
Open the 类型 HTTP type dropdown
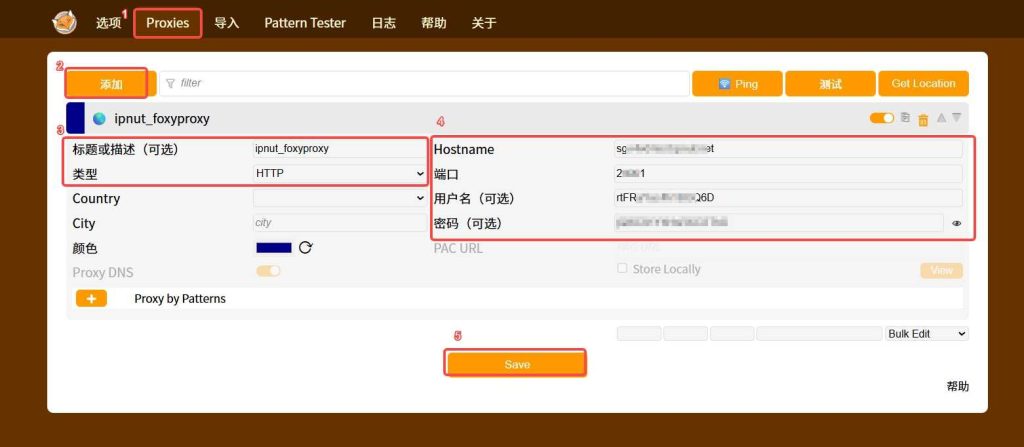tap(340, 174)
